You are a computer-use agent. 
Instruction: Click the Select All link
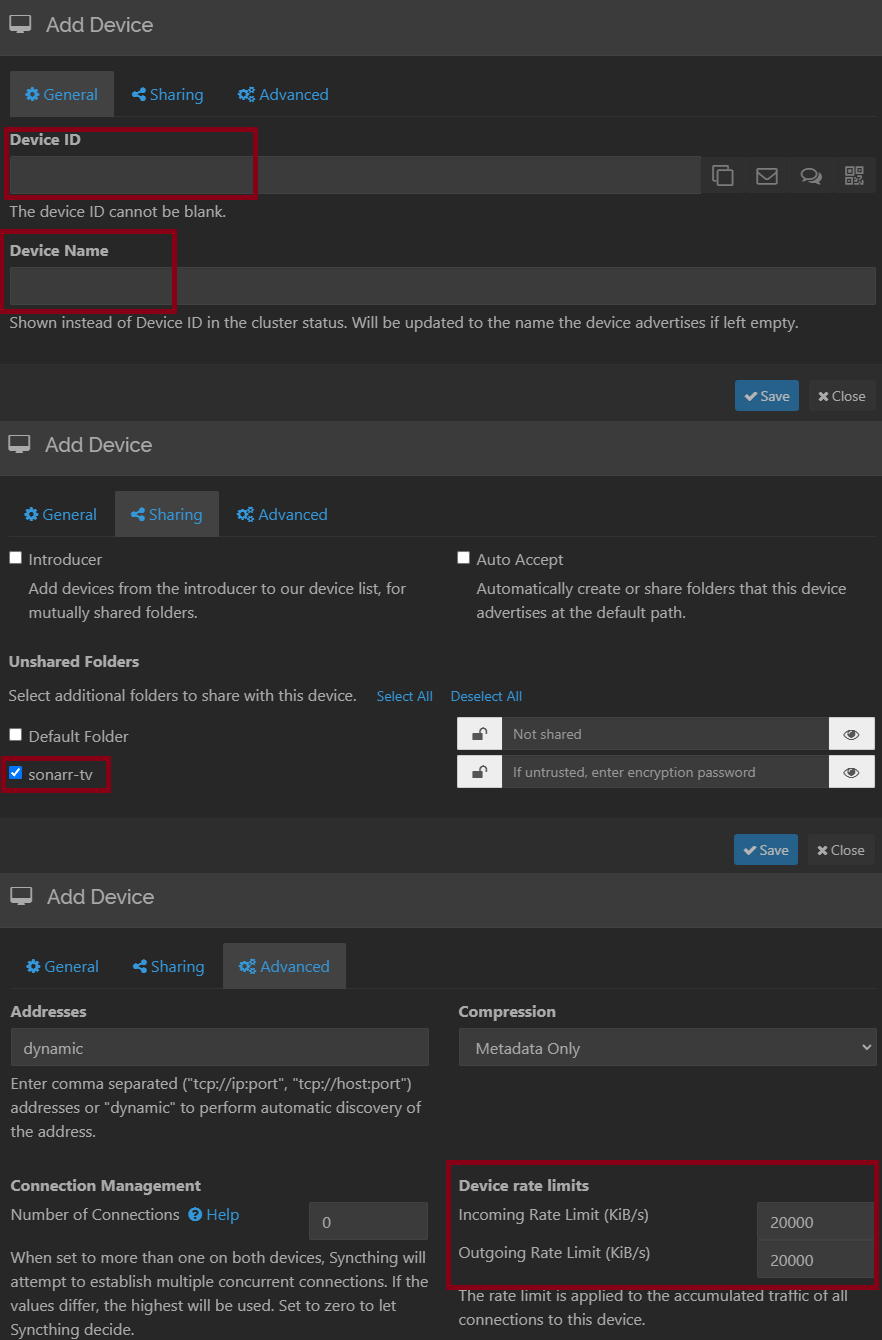click(x=404, y=696)
